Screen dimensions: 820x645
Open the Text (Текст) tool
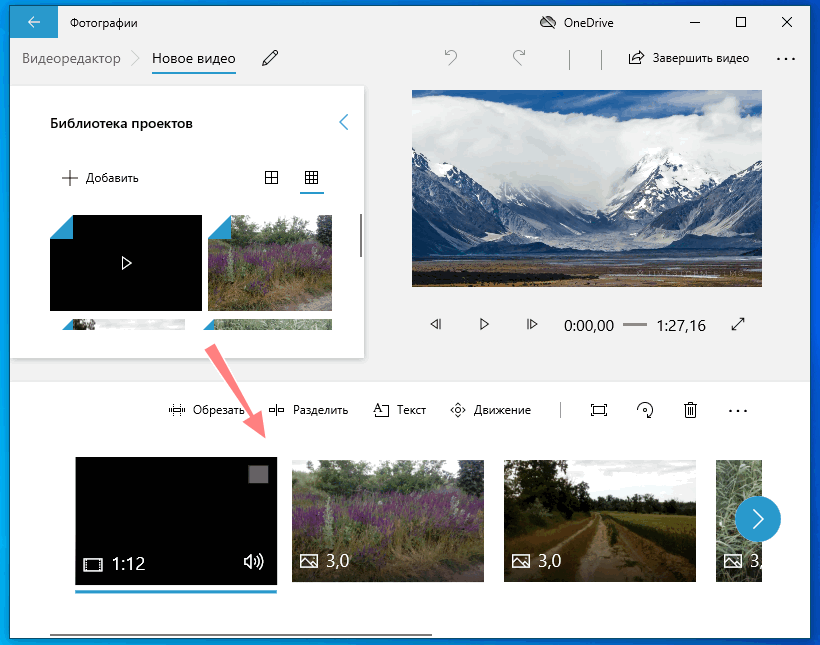399,410
